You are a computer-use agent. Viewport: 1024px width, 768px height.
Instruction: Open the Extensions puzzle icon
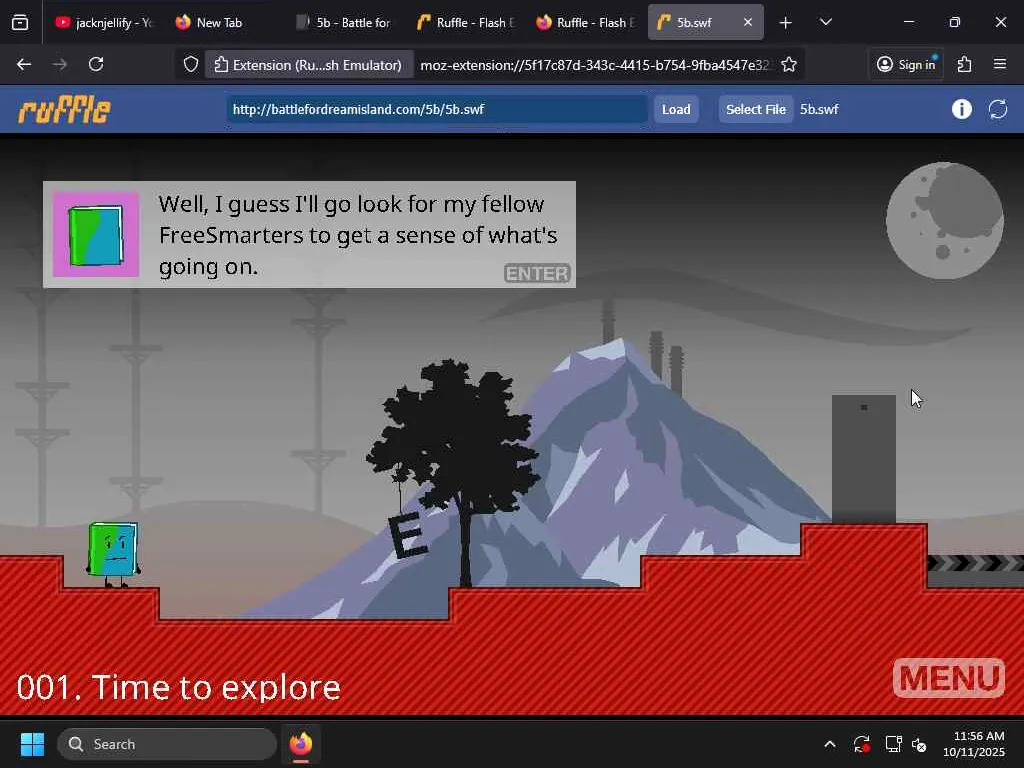click(x=964, y=65)
